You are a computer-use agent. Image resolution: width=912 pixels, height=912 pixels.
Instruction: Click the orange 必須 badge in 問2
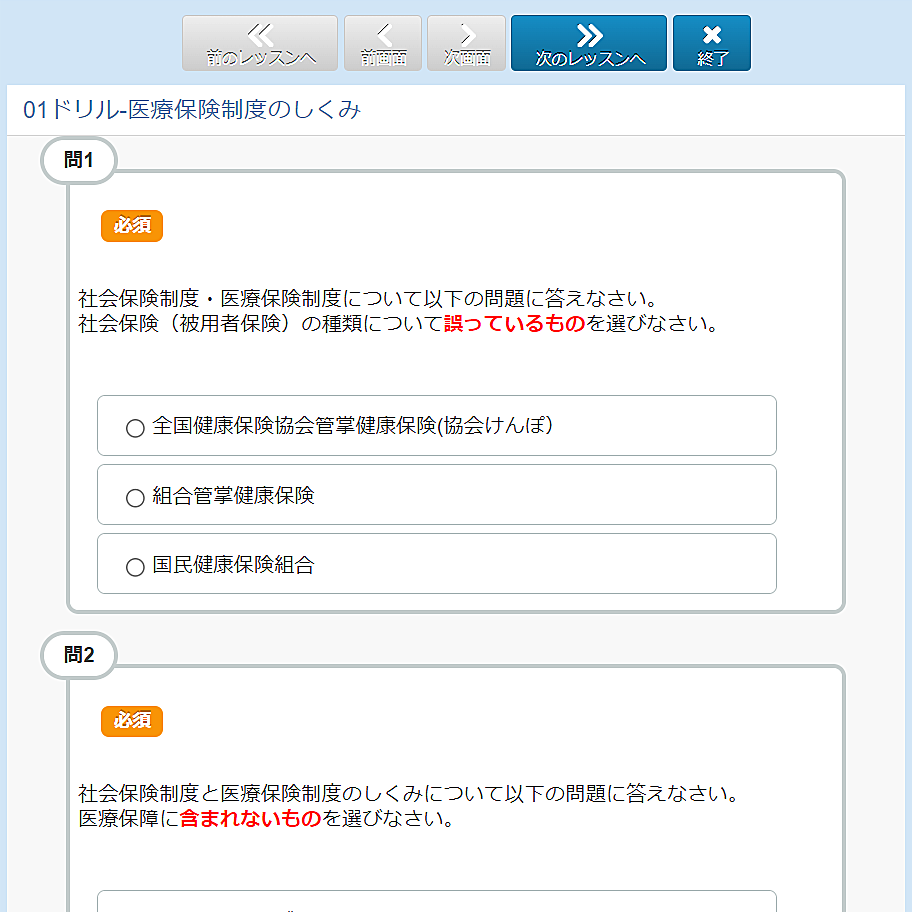pyautogui.click(x=132, y=721)
